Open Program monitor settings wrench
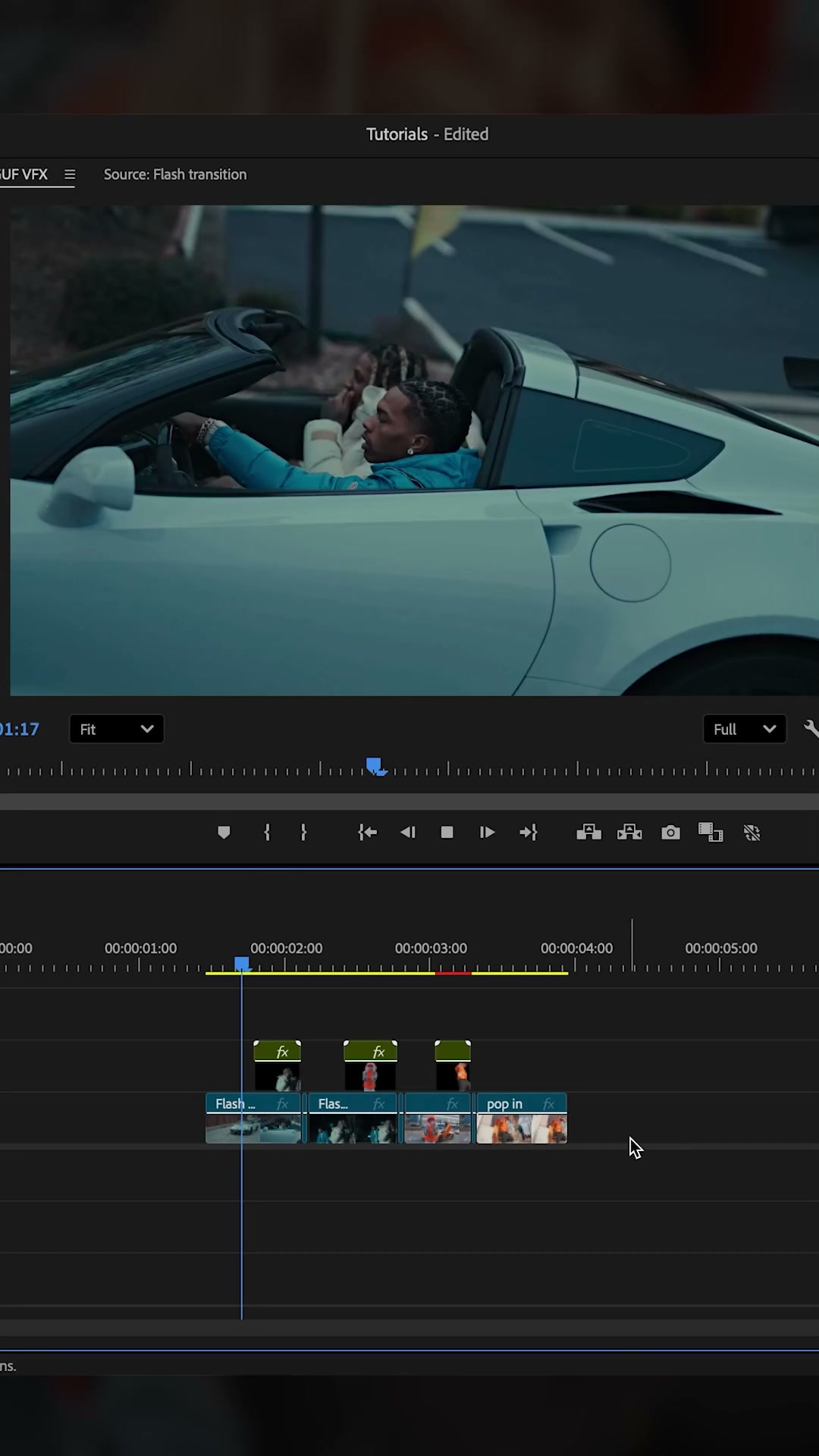Viewport: 819px width, 1456px height. coord(811,729)
